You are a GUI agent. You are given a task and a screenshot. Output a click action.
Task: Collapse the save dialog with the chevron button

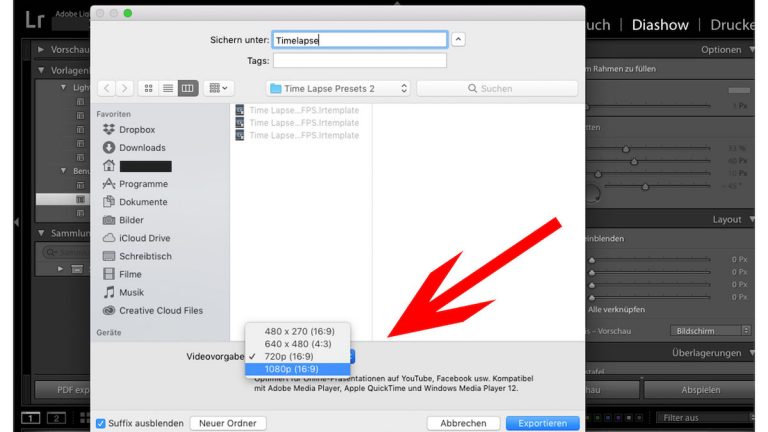[458, 40]
